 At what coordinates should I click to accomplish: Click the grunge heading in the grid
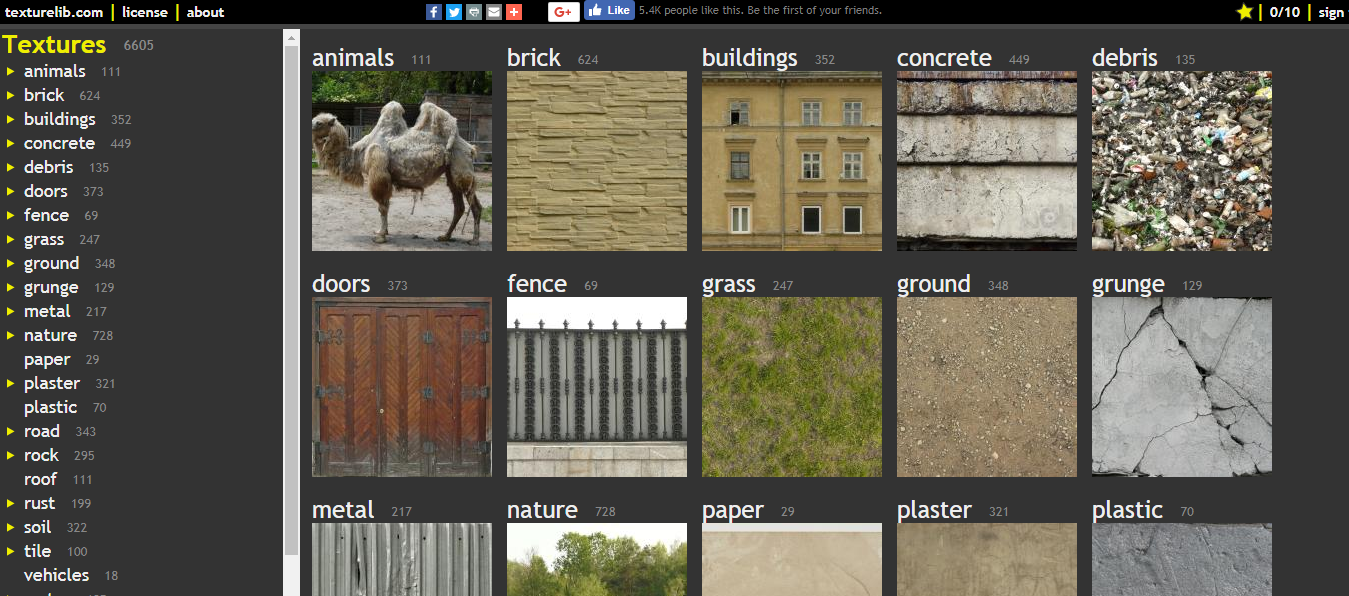point(1128,285)
